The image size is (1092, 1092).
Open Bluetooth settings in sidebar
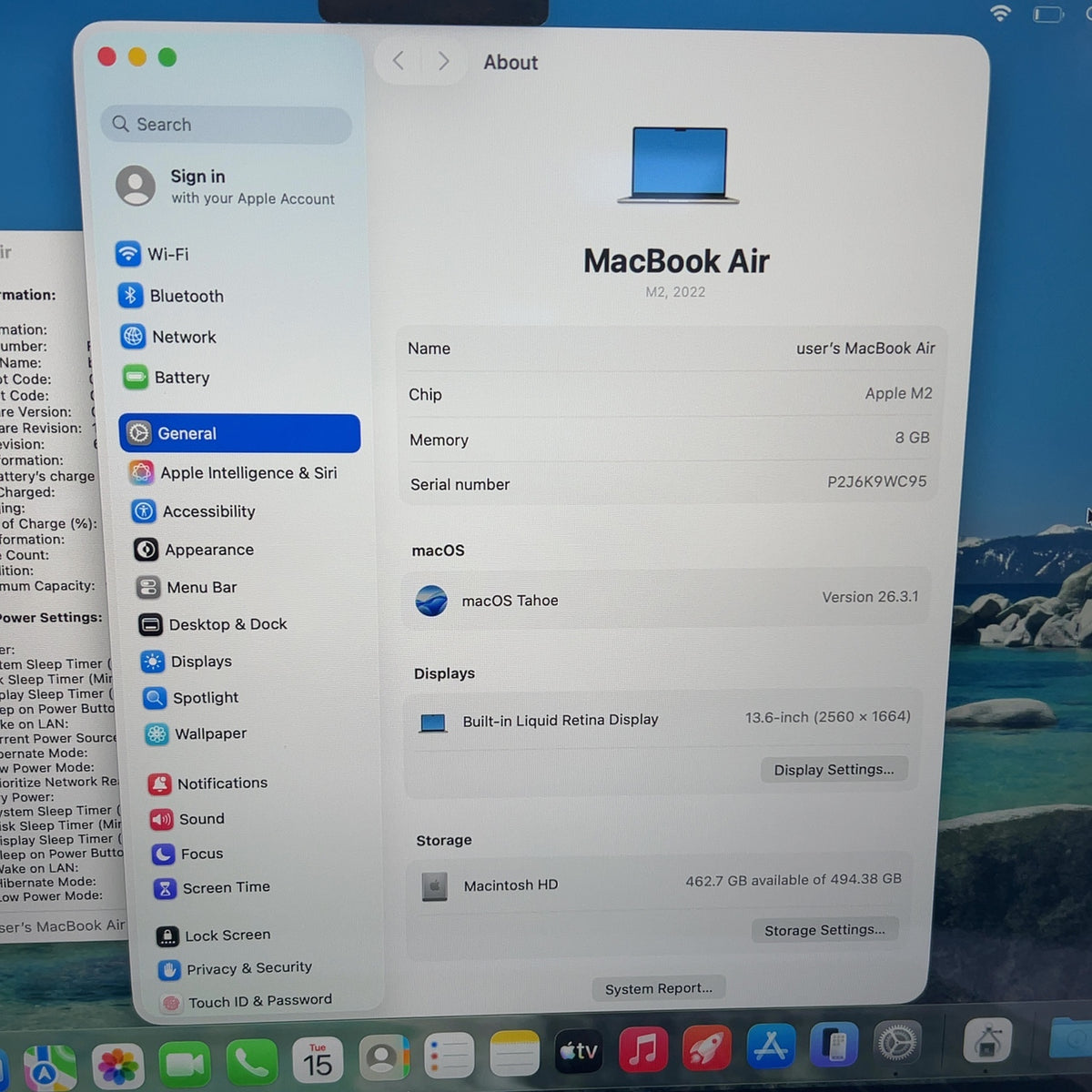pyautogui.click(x=171, y=296)
